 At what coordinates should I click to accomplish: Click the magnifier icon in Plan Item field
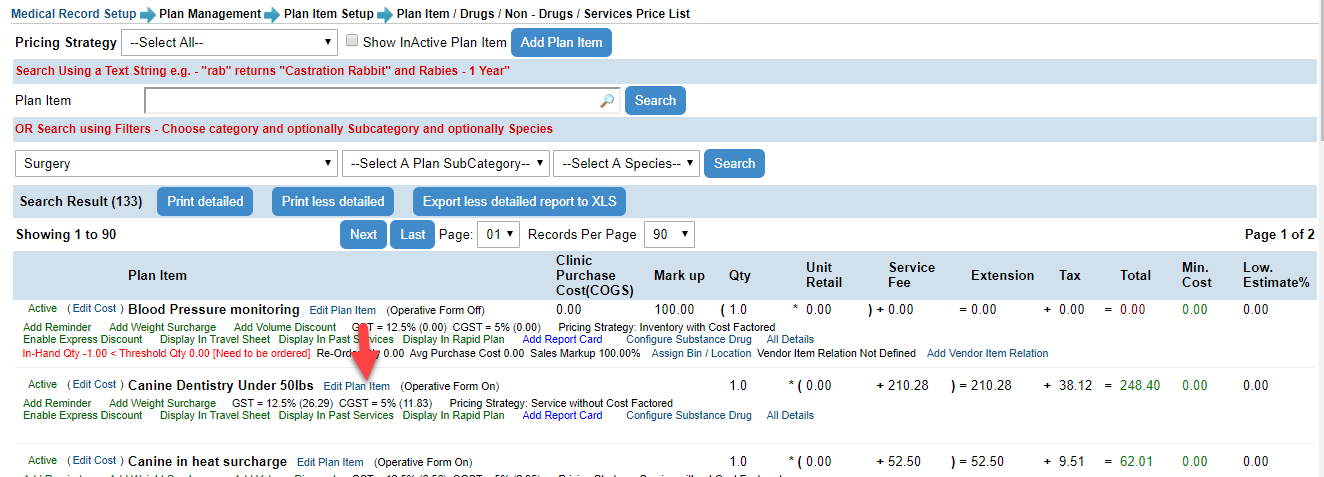[607, 101]
